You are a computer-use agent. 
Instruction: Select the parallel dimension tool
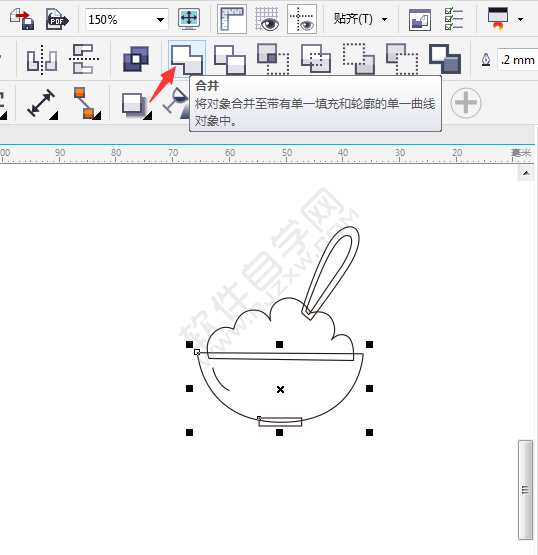(x=42, y=103)
